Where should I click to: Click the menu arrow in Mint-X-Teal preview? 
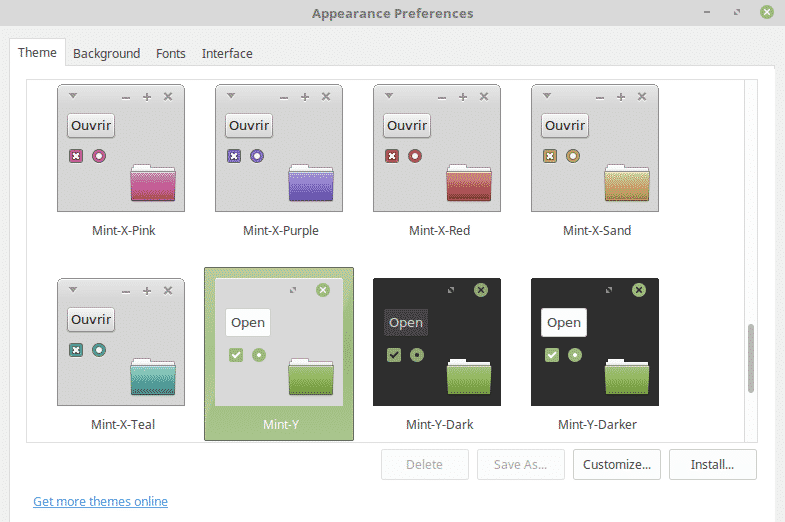click(73, 290)
